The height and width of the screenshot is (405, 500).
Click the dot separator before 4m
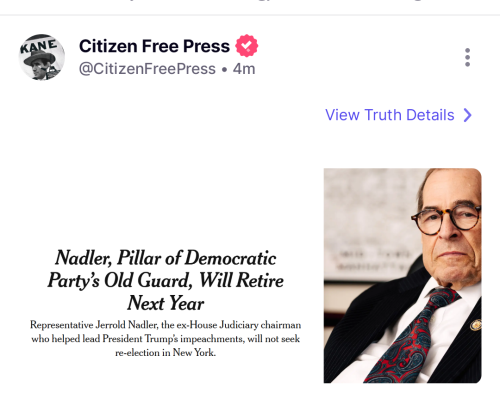[x=224, y=70]
